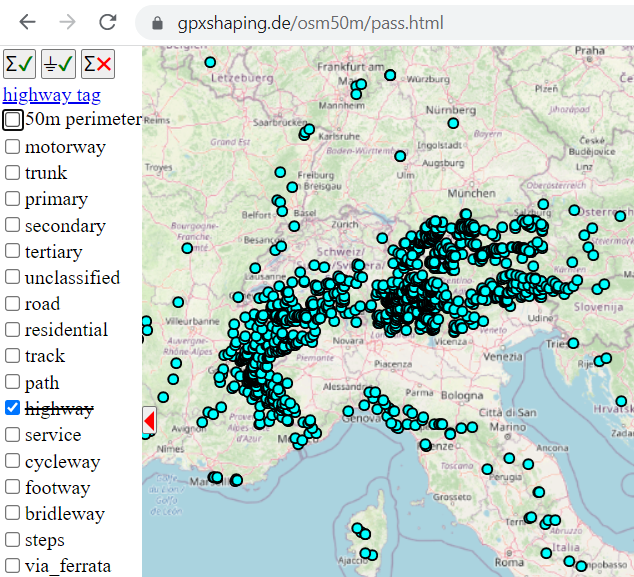634x577 pixels.
Task: Enable the tertiary checkbox
Action: [x=13, y=251]
